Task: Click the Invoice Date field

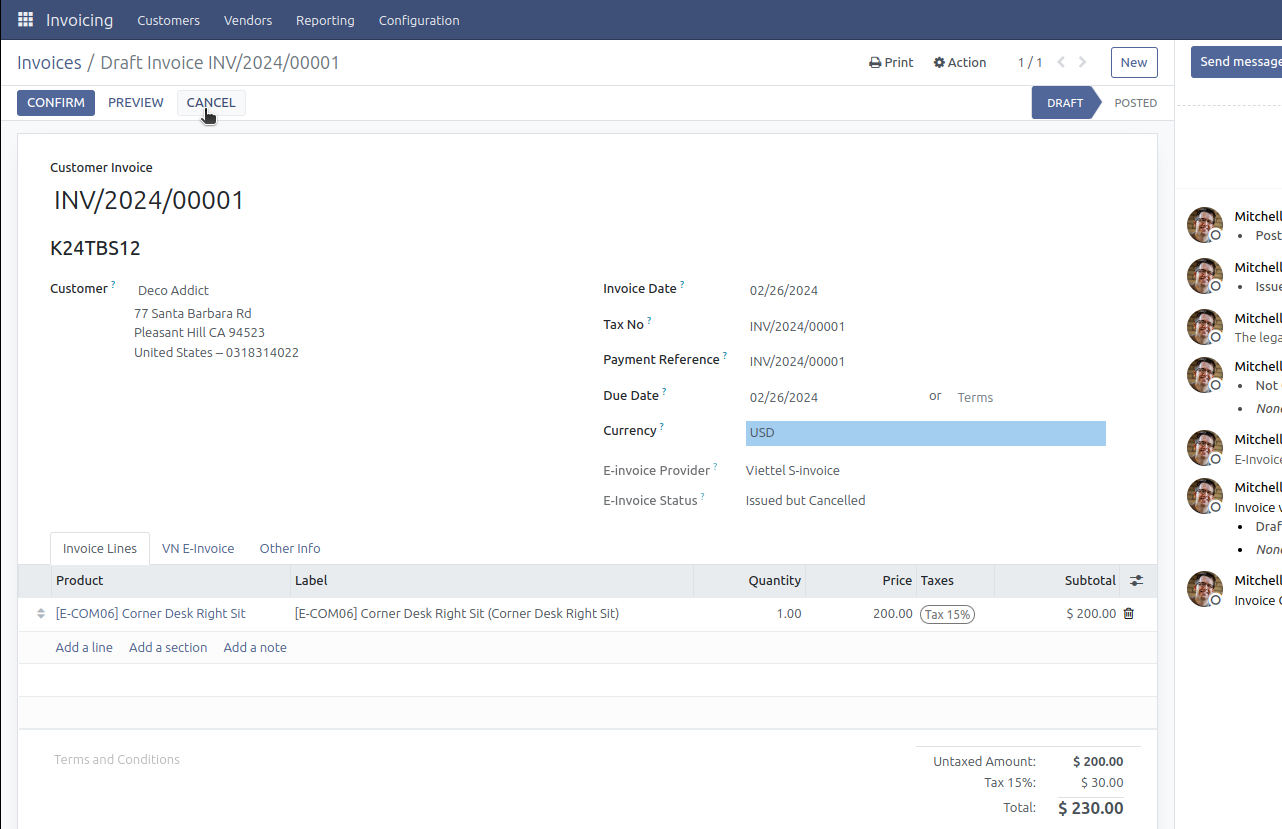Action: 784,291
